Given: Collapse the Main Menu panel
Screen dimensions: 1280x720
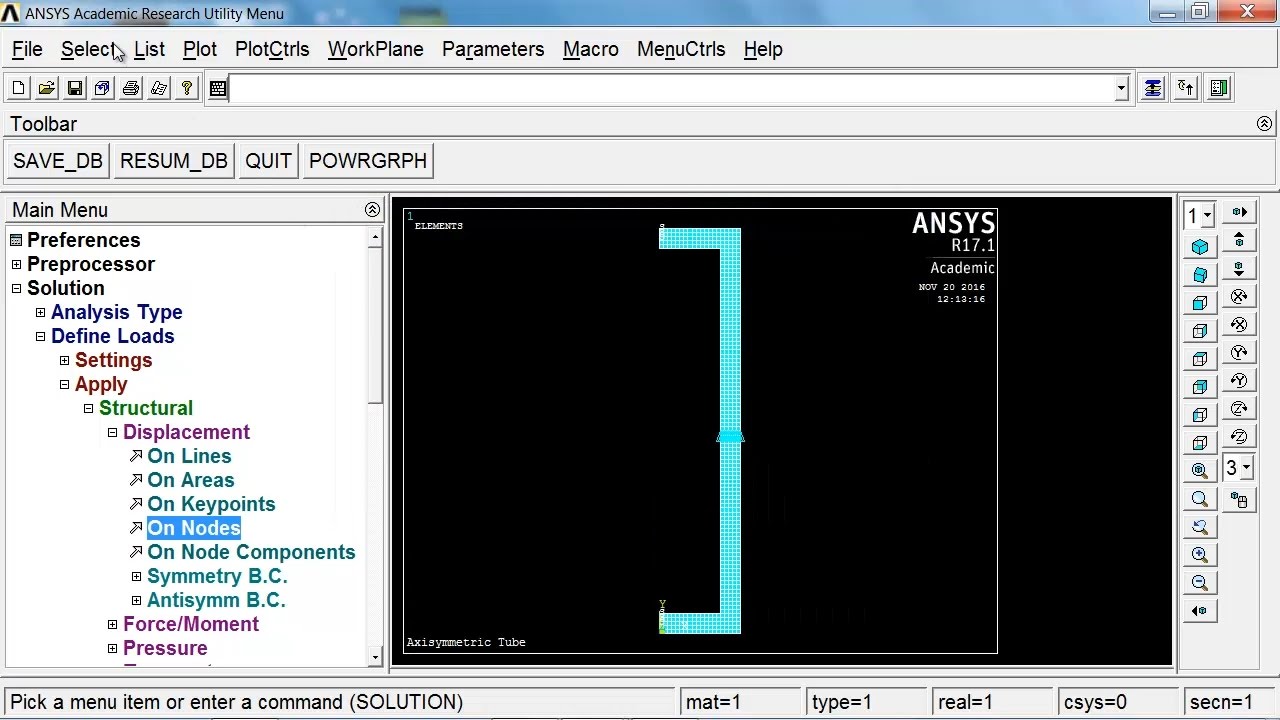Looking at the screenshot, I should click(372, 210).
